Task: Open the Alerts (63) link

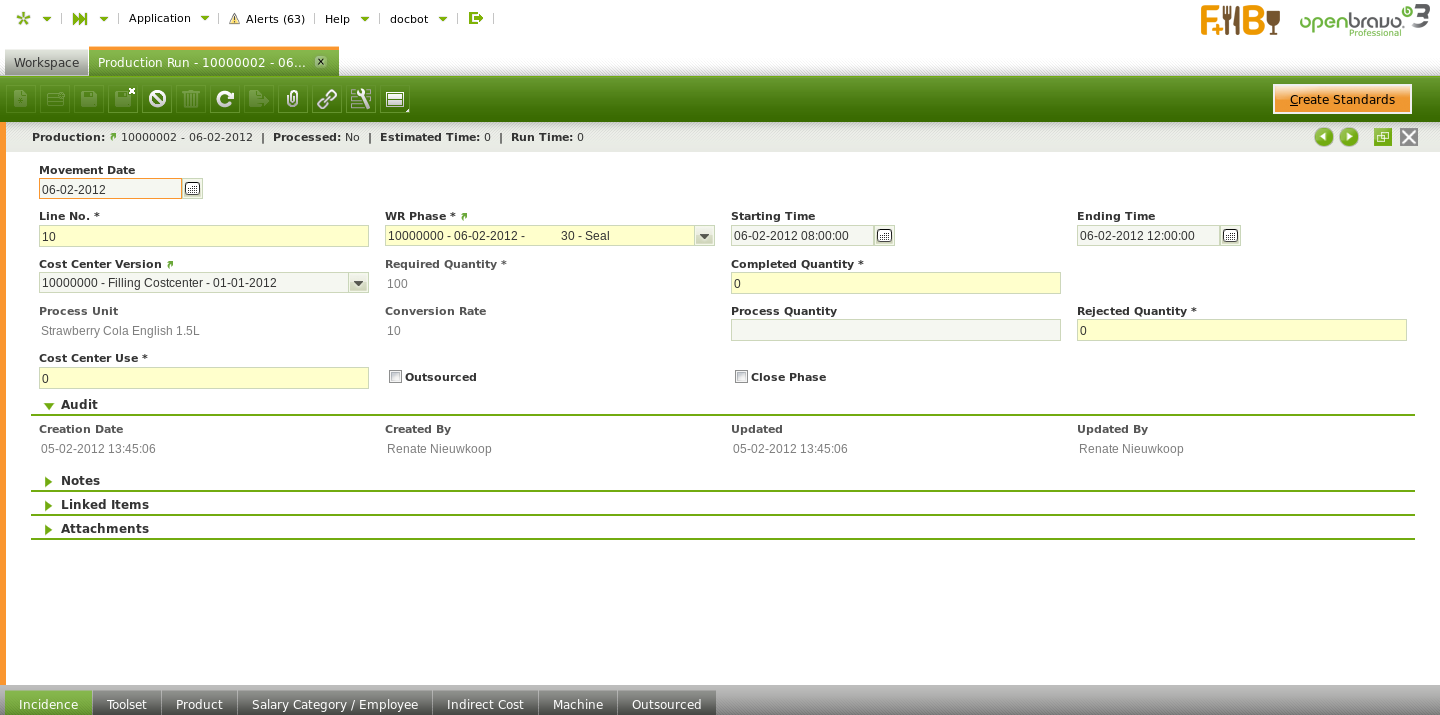Action: pos(267,18)
